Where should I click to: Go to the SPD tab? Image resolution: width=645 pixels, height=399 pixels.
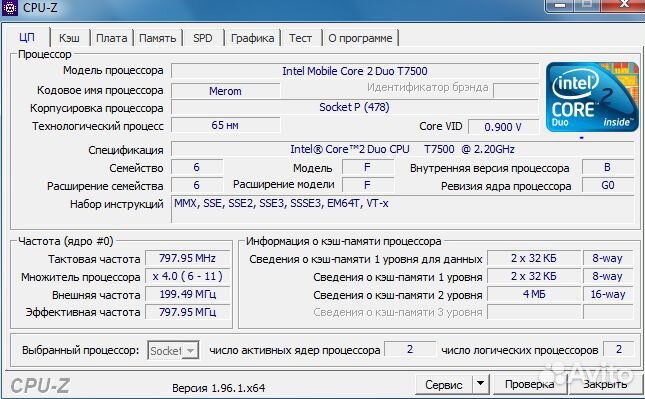[x=203, y=38]
